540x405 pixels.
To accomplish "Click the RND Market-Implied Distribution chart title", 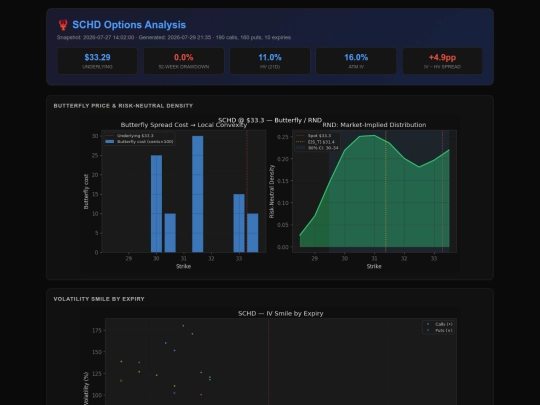I will click(374, 125).
